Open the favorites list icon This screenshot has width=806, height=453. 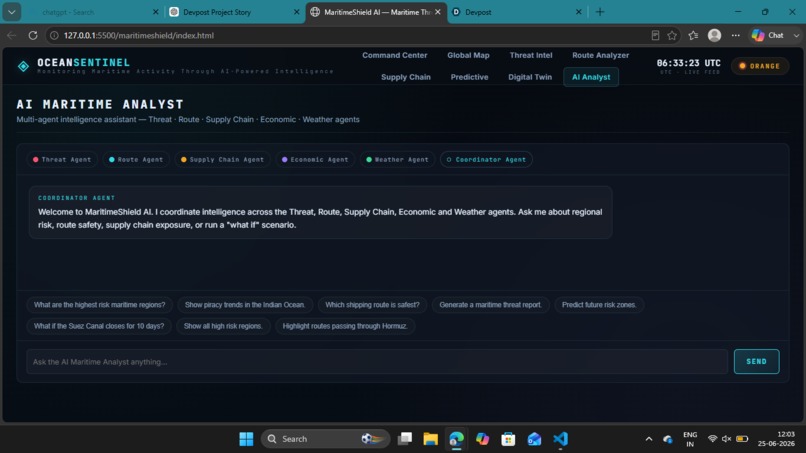pyautogui.click(x=693, y=35)
